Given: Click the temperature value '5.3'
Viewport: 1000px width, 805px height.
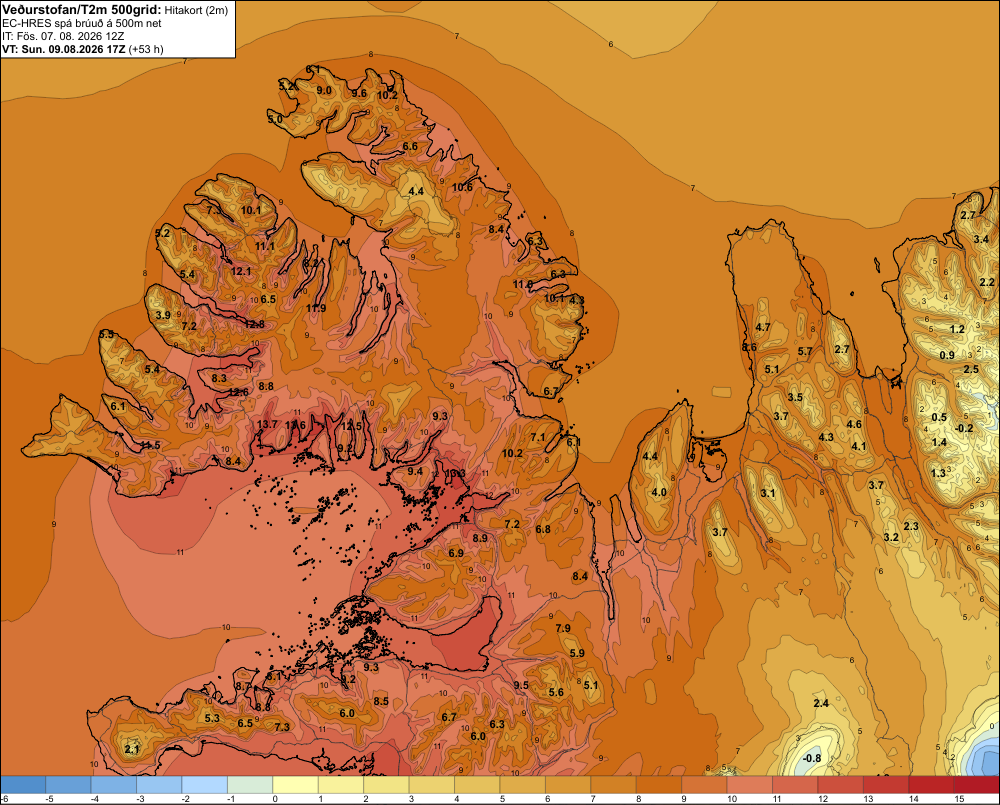Looking at the screenshot, I should tap(212, 718).
